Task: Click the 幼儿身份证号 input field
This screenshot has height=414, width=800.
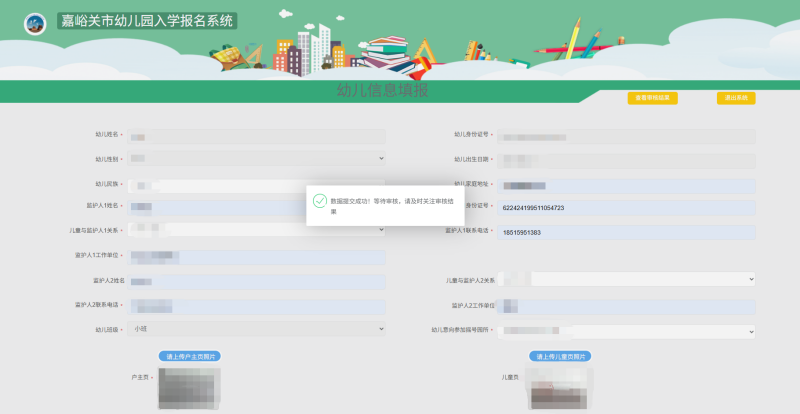Action: (x=626, y=134)
